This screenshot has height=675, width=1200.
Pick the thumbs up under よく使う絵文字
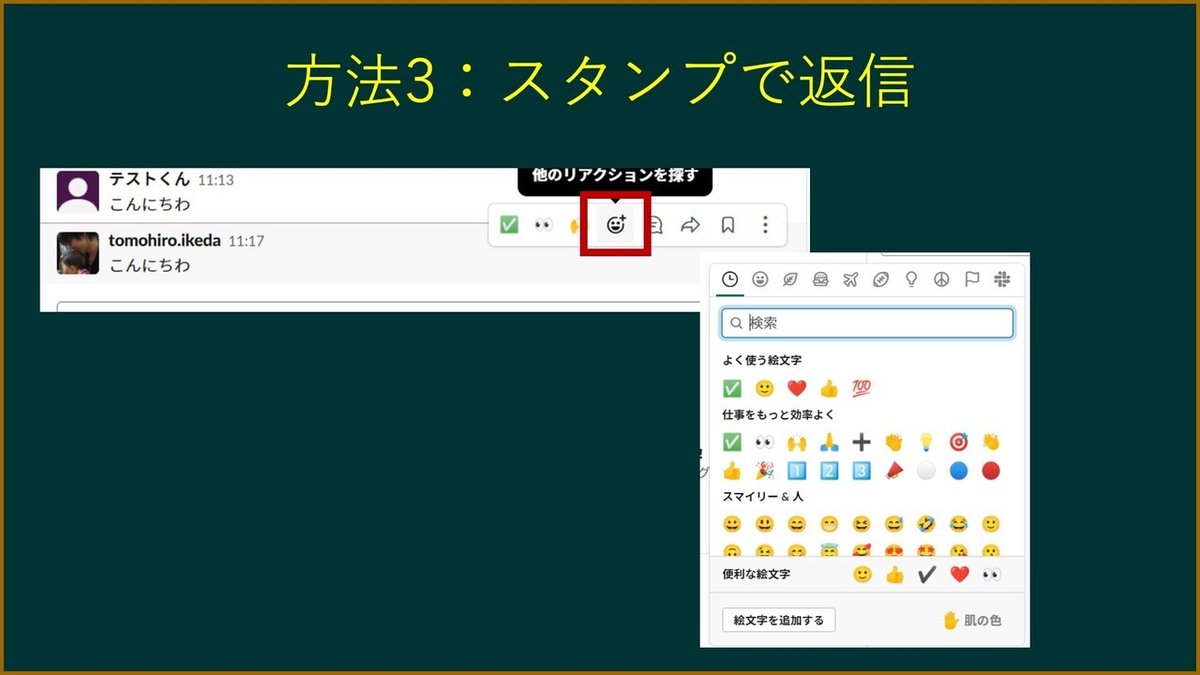point(828,388)
